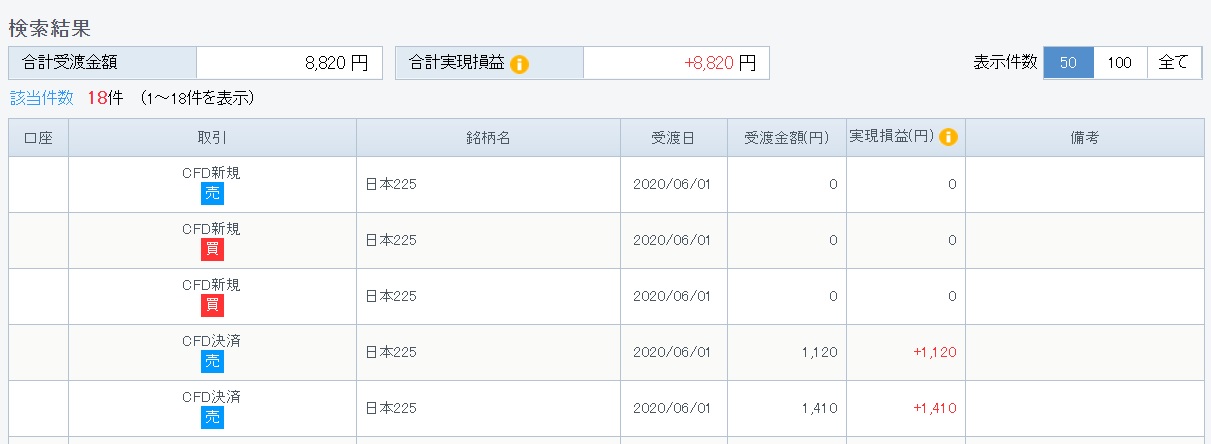Set display count to 100
This screenshot has height=444, width=1211.
click(1120, 63)
